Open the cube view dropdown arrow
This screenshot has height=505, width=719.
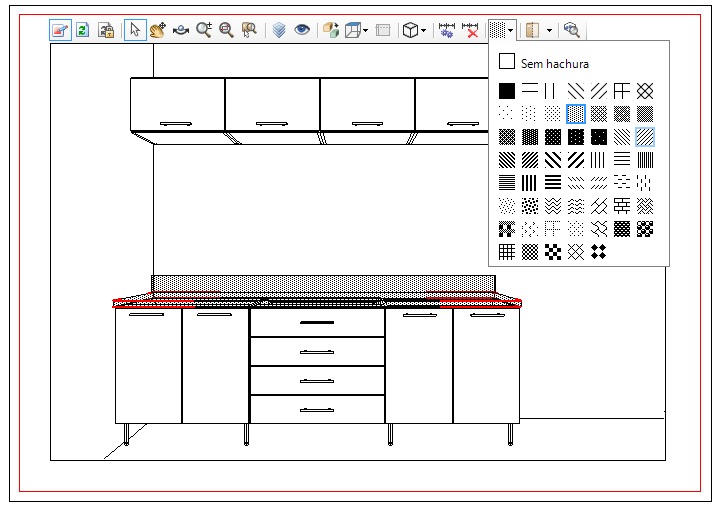[x=423, y=31]
